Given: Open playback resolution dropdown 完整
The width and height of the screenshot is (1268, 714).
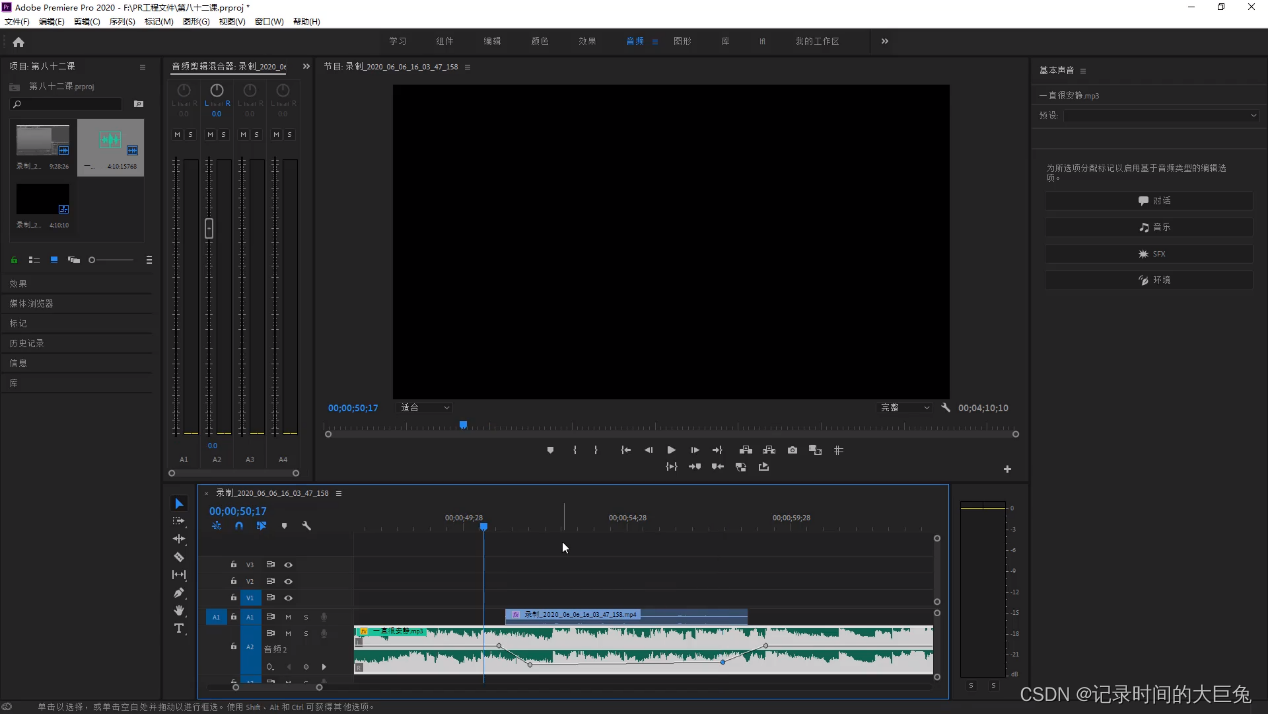Looking at the screenshot, I should click(x=905, y=408).
